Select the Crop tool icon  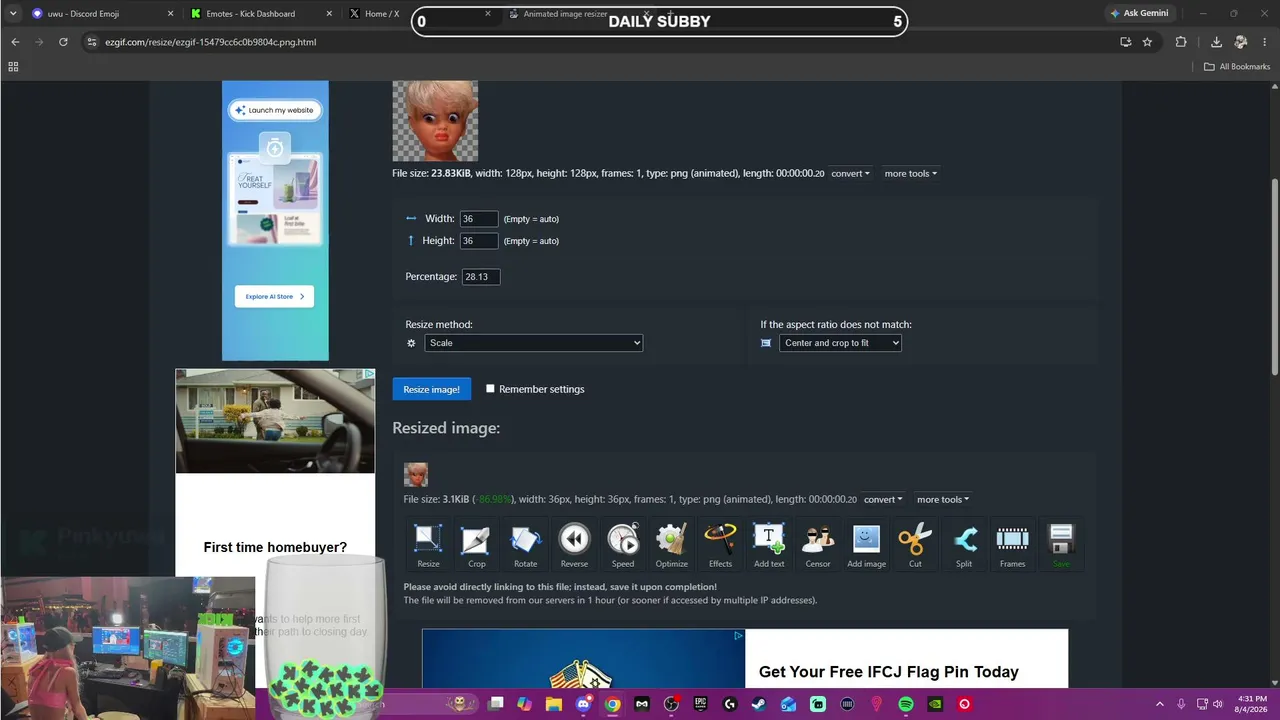click(x=477, y=546)
